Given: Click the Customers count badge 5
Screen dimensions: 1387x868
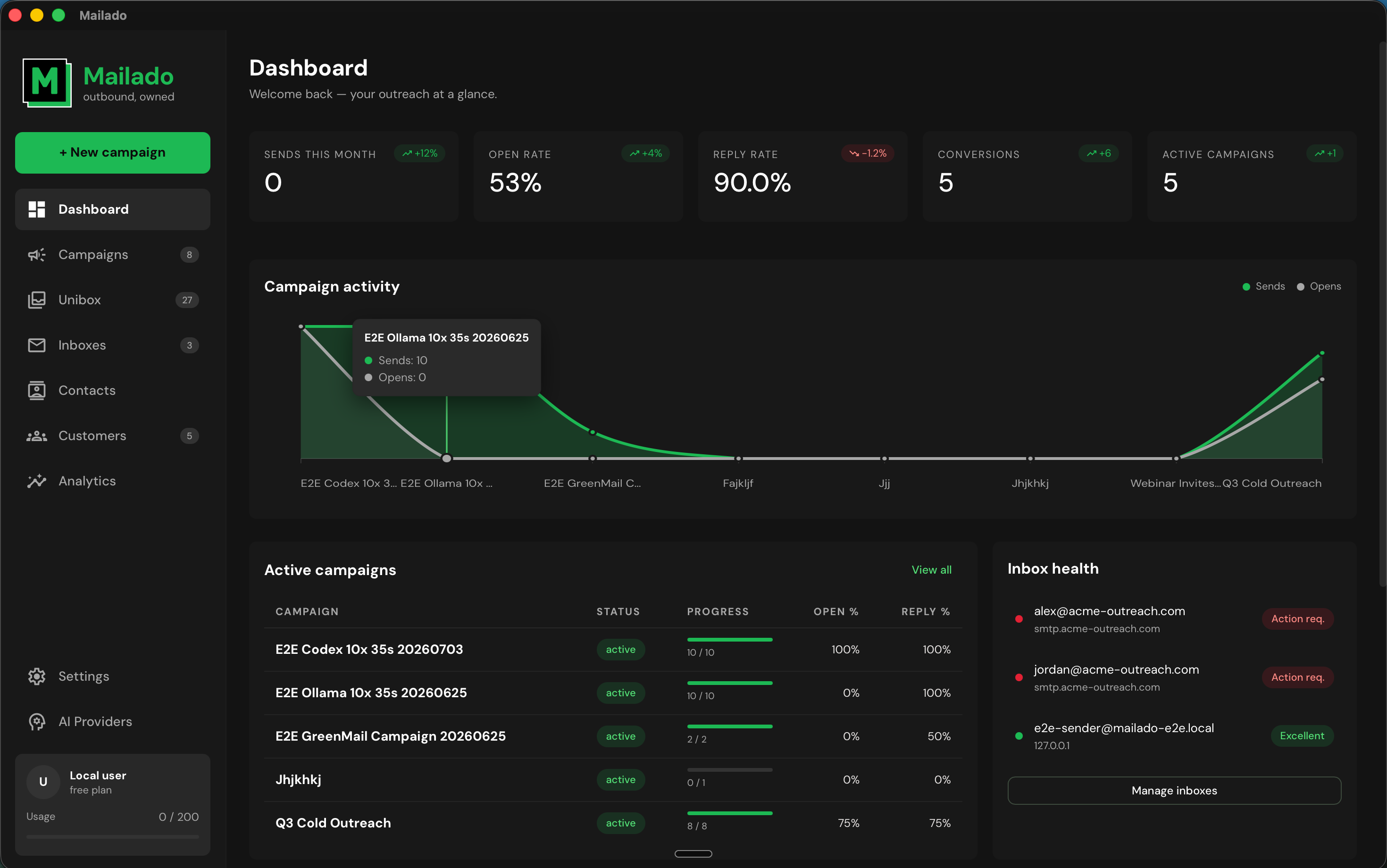Looking at the screenshot, I should [x=190, y=436].
